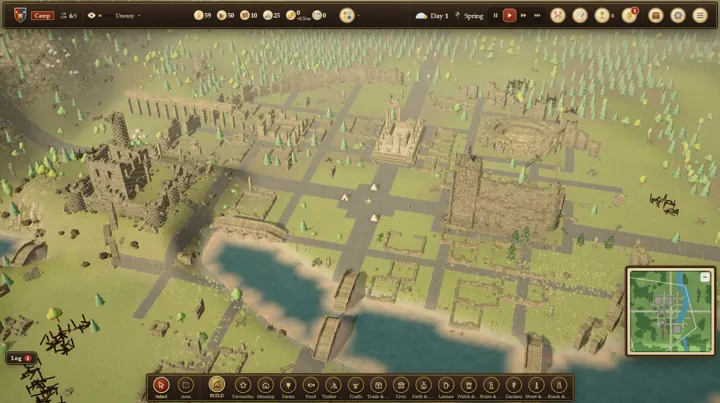Open the main hamburger menu
Screen dimensions: 720x403
click(700, 16)
